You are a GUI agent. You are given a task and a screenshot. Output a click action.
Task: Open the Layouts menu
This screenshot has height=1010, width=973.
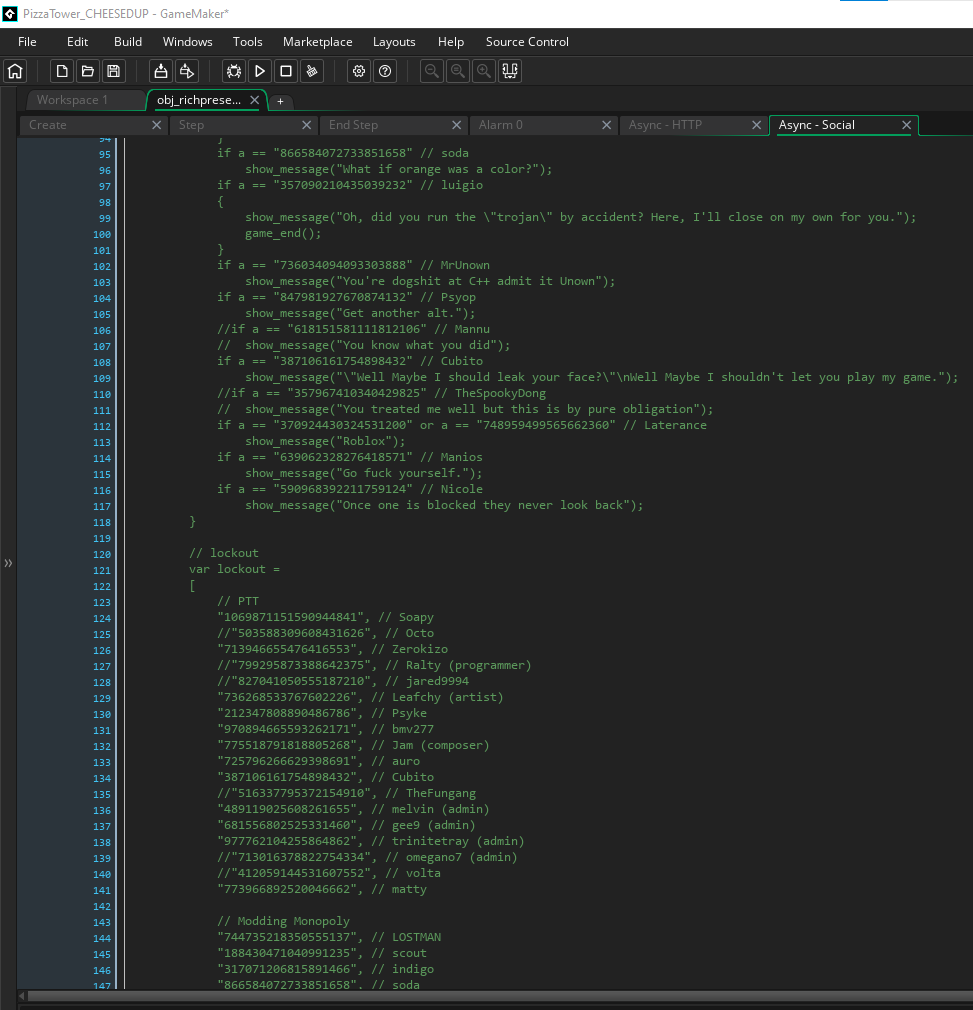point(394,42)
